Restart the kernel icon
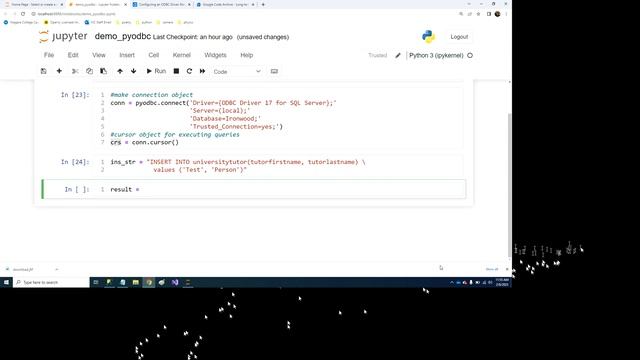 point(189,71)
